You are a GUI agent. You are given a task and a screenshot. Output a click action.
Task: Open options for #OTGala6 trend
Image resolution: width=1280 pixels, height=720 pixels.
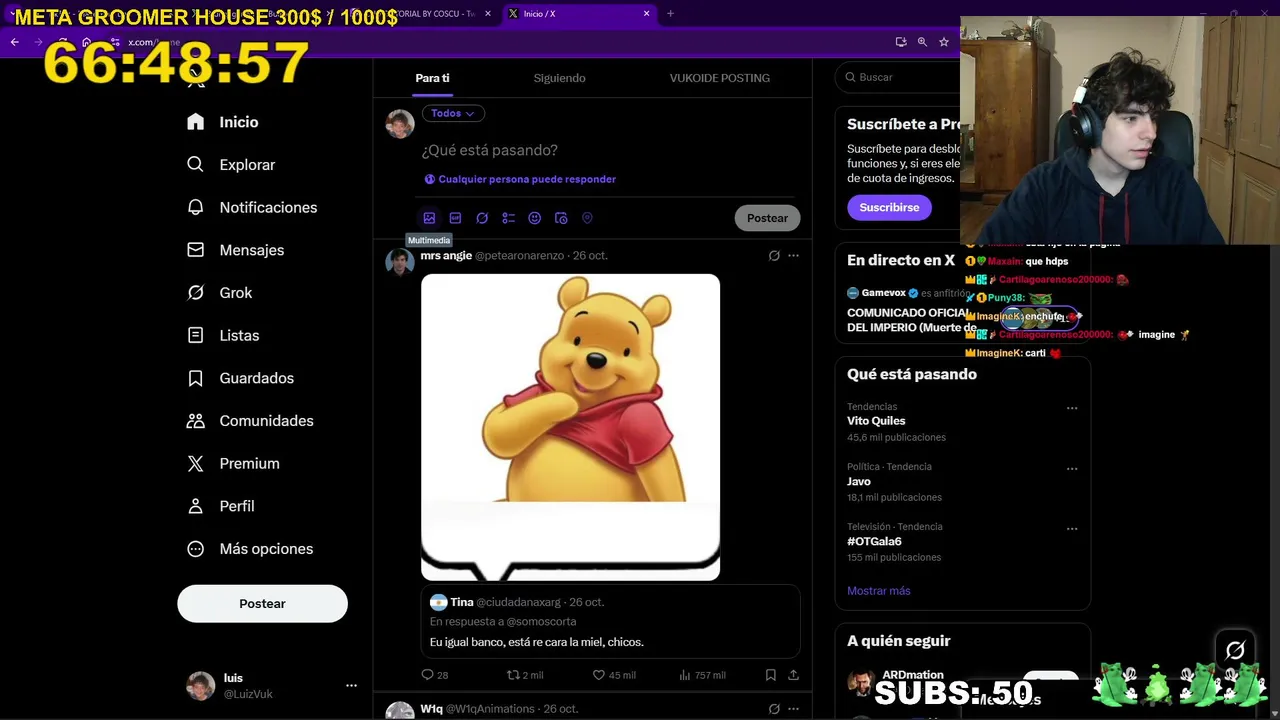tap(1072, 528)
